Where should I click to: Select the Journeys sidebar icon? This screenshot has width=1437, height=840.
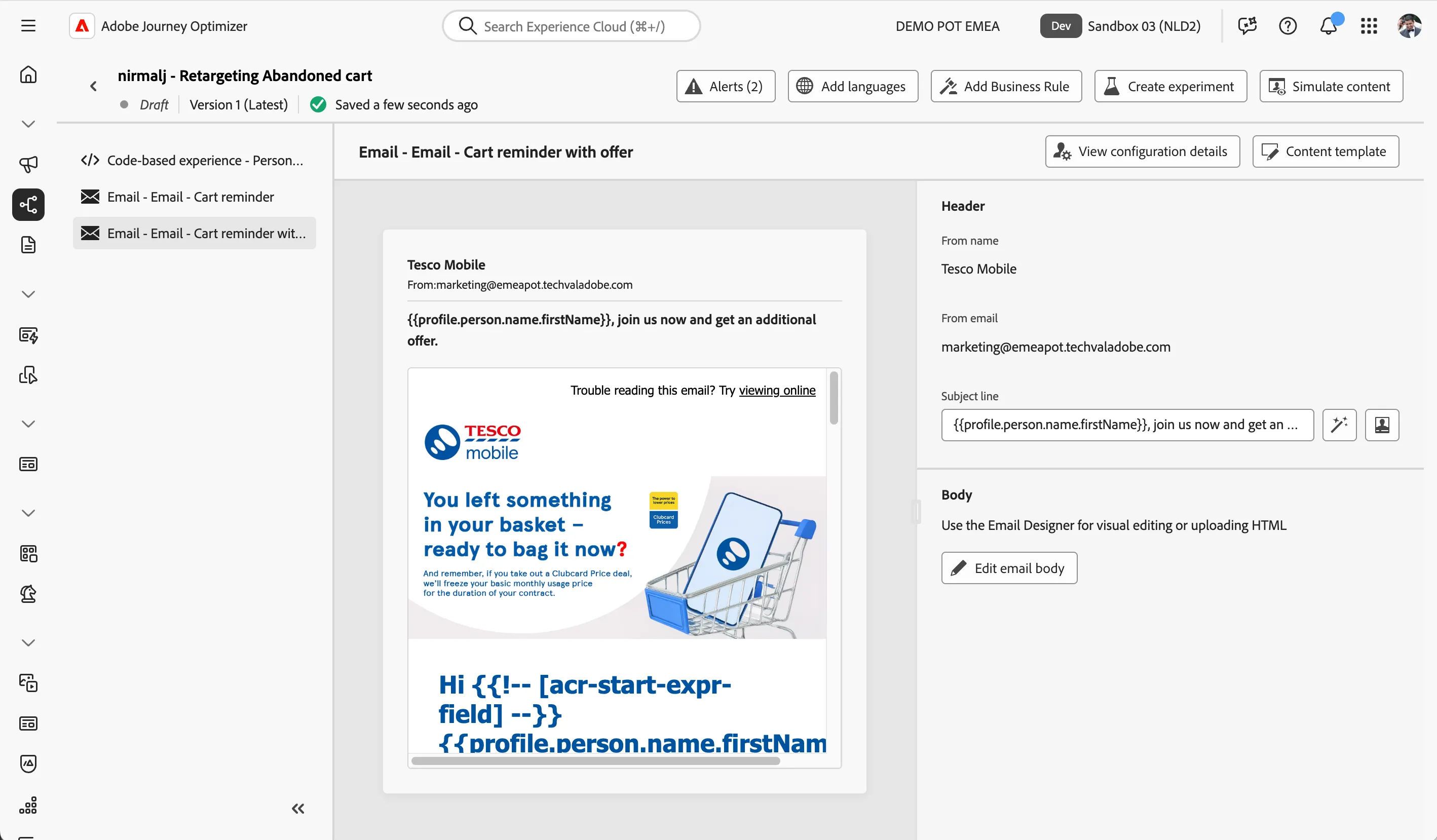(x=28, y=205)
